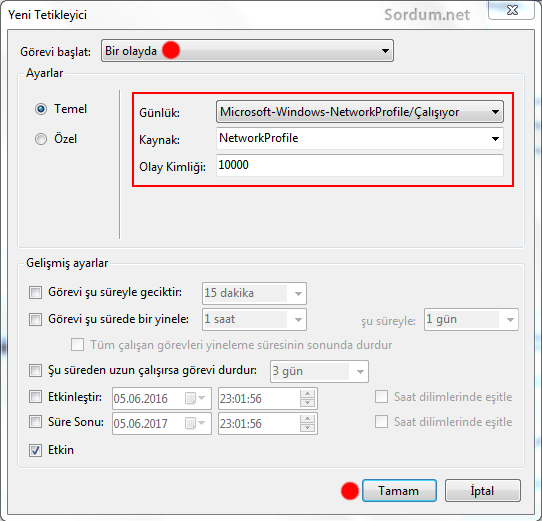Screen dimensions: 542x521
Task: Close the Yeni Tetikleyici dialog window
Action: coord(512,10)
